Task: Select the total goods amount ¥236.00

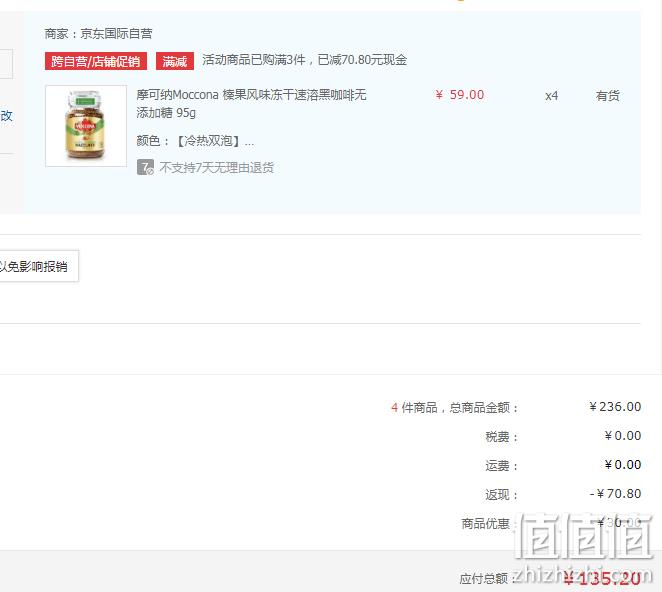Action: 615,407
